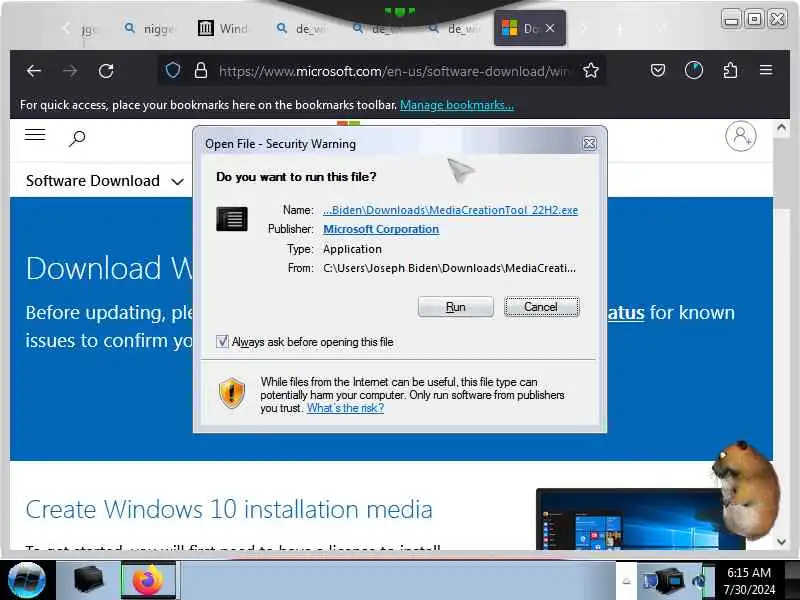The width and height of the screenshot is (800, 600).
Task: Open the Windows Start orb
Action: (27, 580)
